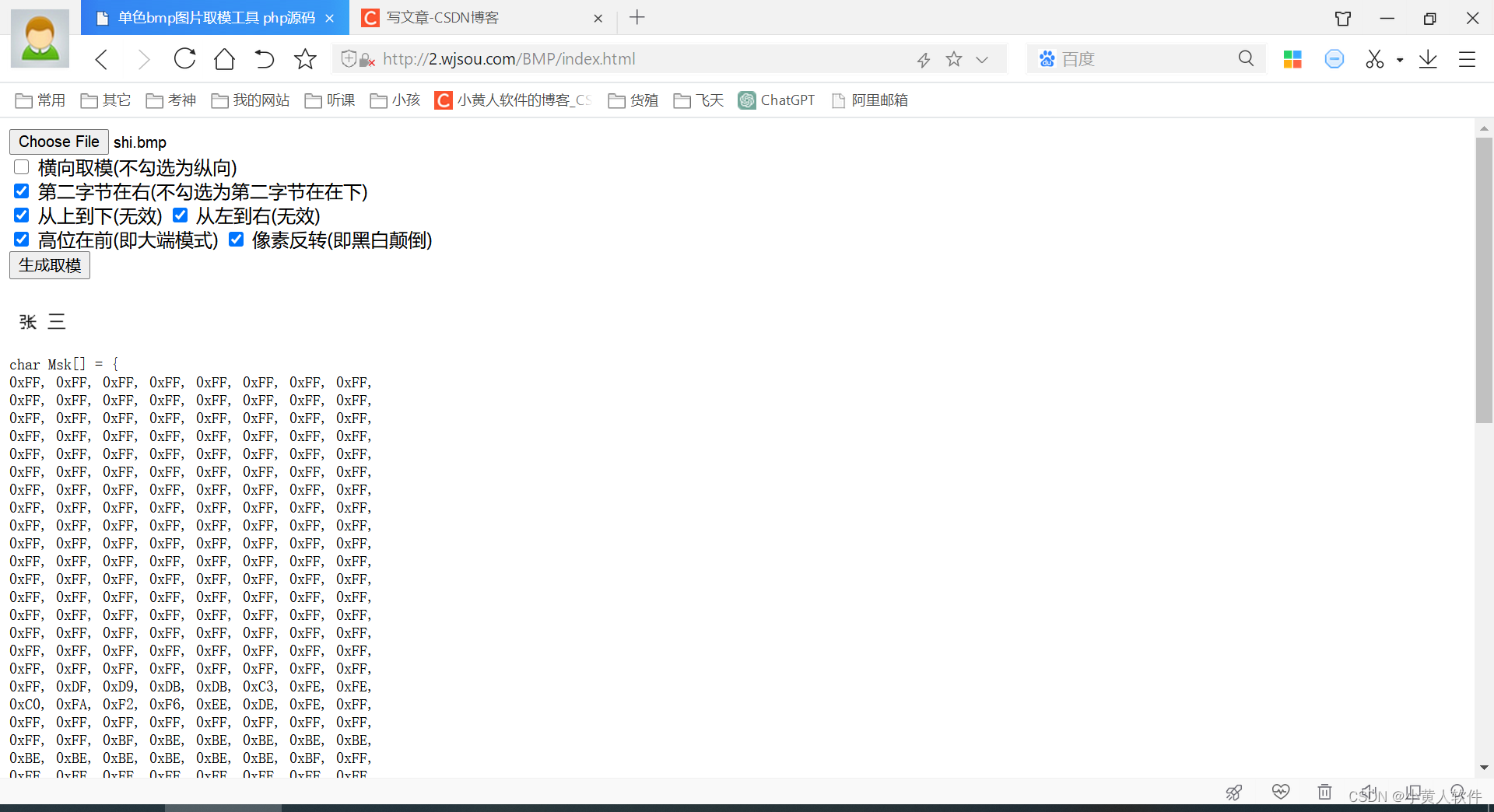This screenshot has height=812, width=1494.
Task: Open the 听课 bookmark folder
Action: 330,100
